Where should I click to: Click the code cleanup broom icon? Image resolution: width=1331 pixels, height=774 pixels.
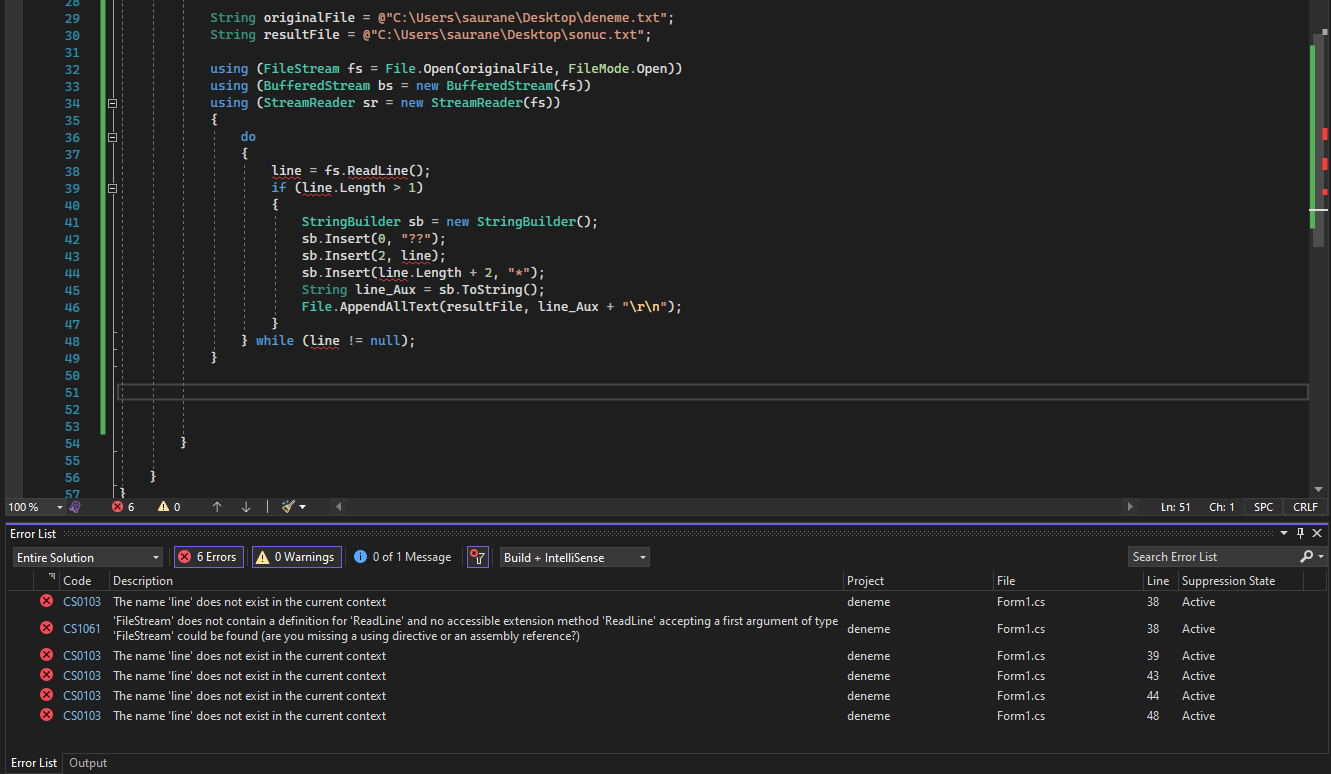tap(289, 507)
